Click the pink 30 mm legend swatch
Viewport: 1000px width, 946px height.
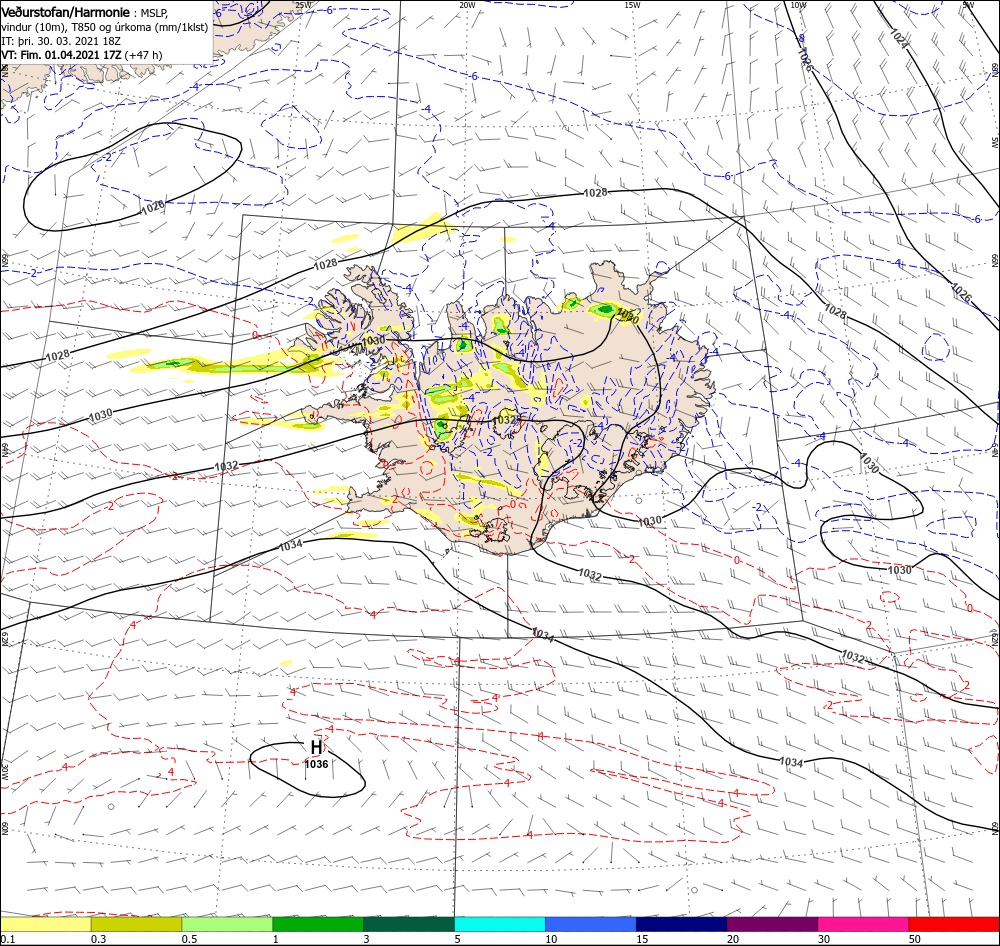(863, 924)
